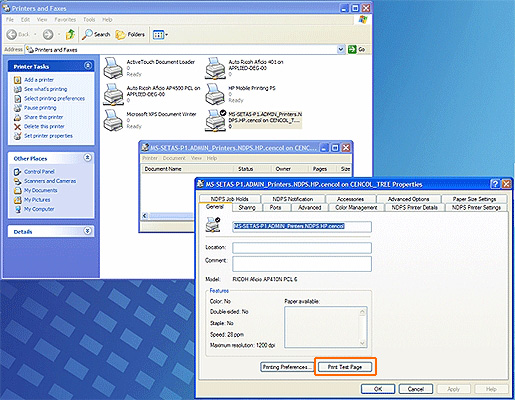Click the Search toolbar button
The width and height of the screenshot is (515, 400).
(x=96, y=34)
